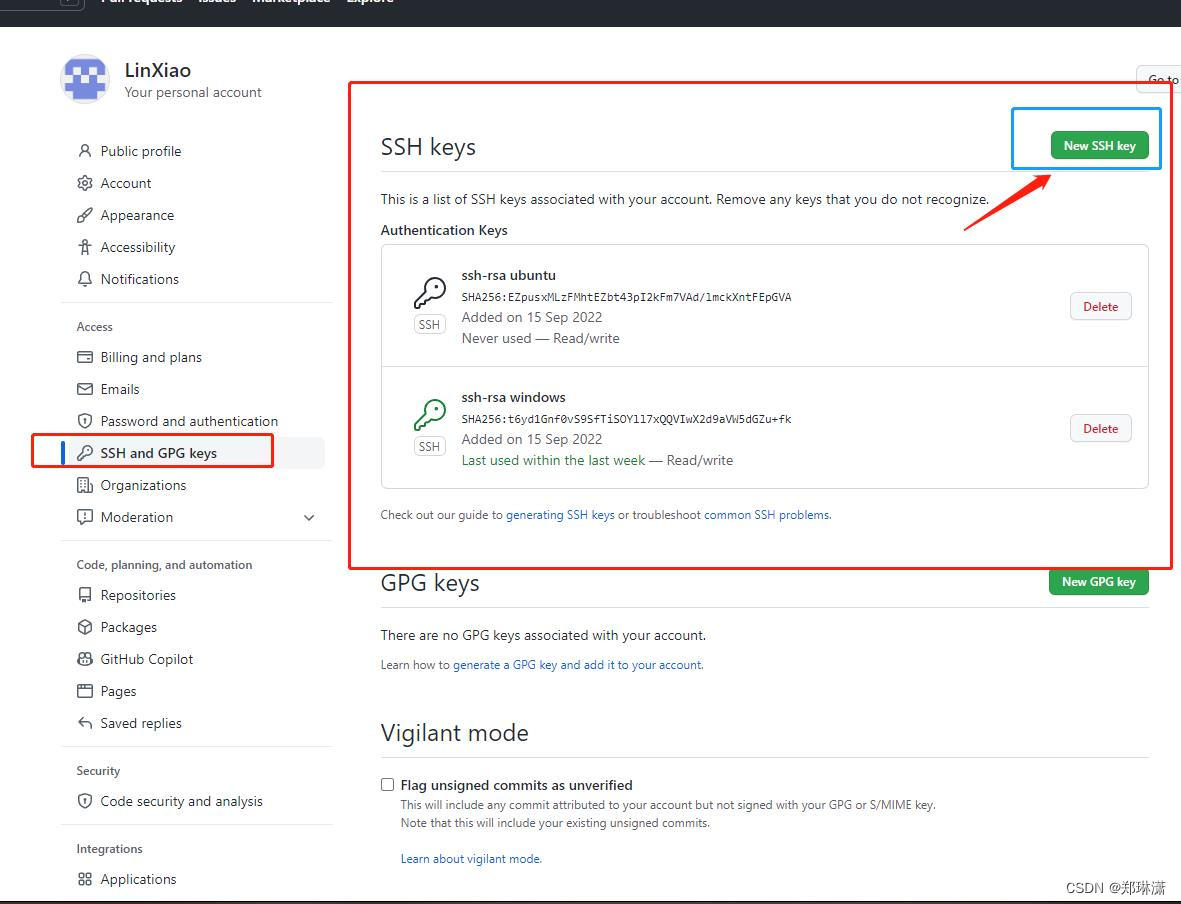Open common SSH problems link
Image resolution: width=1181 pixels, height=904 pixels.
pos(767,515)
